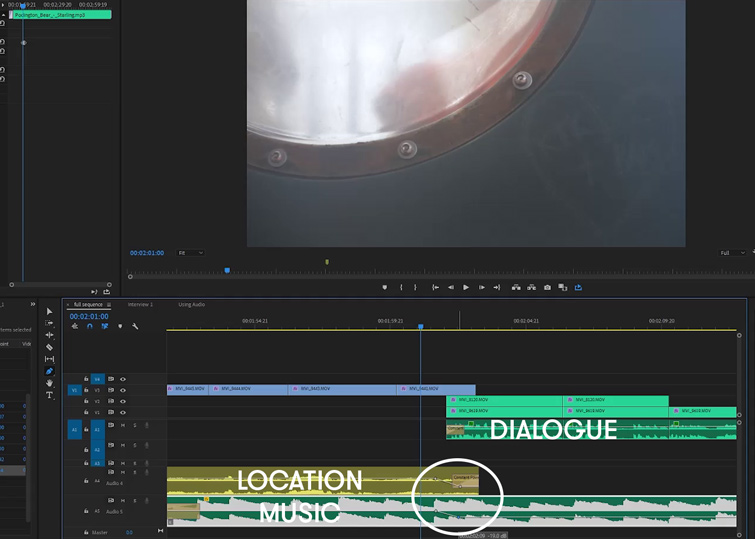Open the Full playback resolution dropdown
The image size is (755, 539).
733,253
